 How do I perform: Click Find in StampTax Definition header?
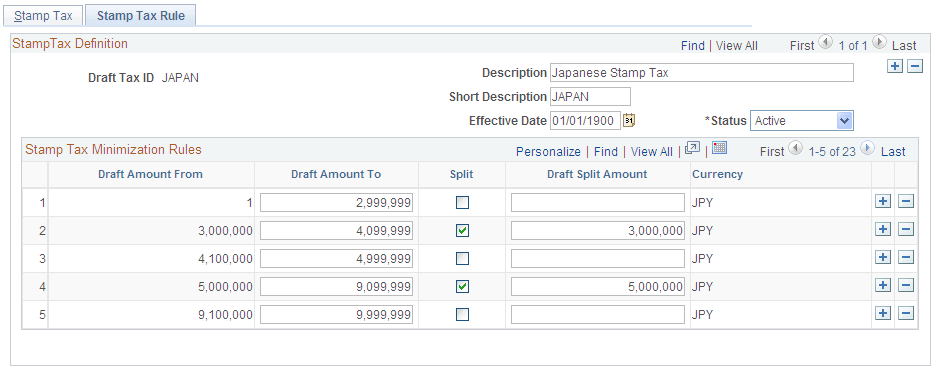pyautogui.click(x=693, y=45)
